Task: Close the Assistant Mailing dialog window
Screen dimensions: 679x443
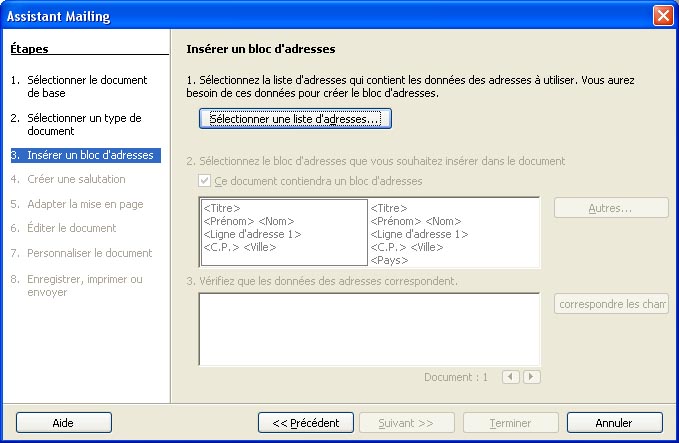Action: point(662,16)
